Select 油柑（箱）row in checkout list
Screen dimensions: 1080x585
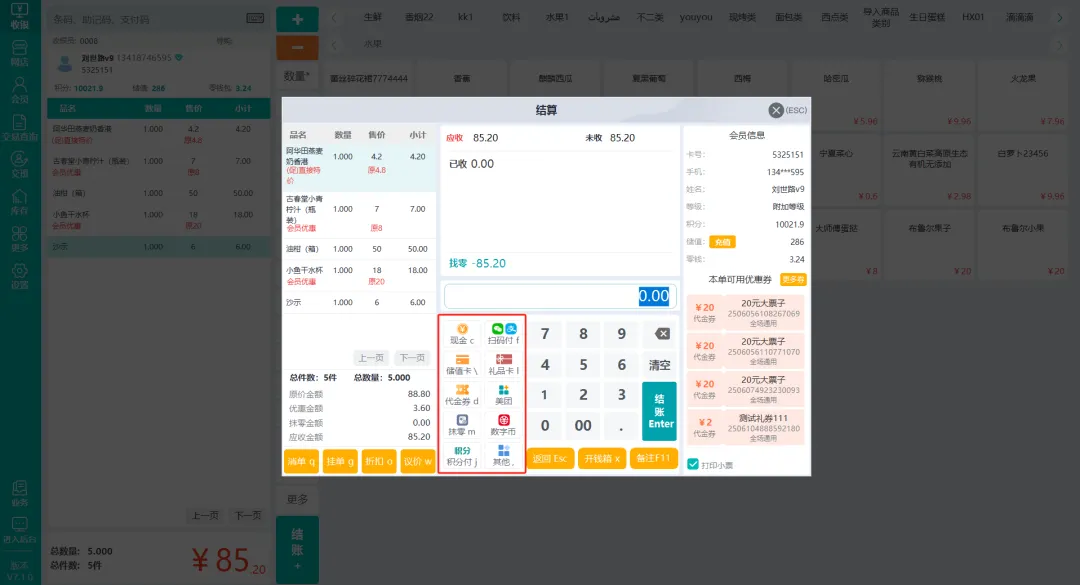[359, 249]
